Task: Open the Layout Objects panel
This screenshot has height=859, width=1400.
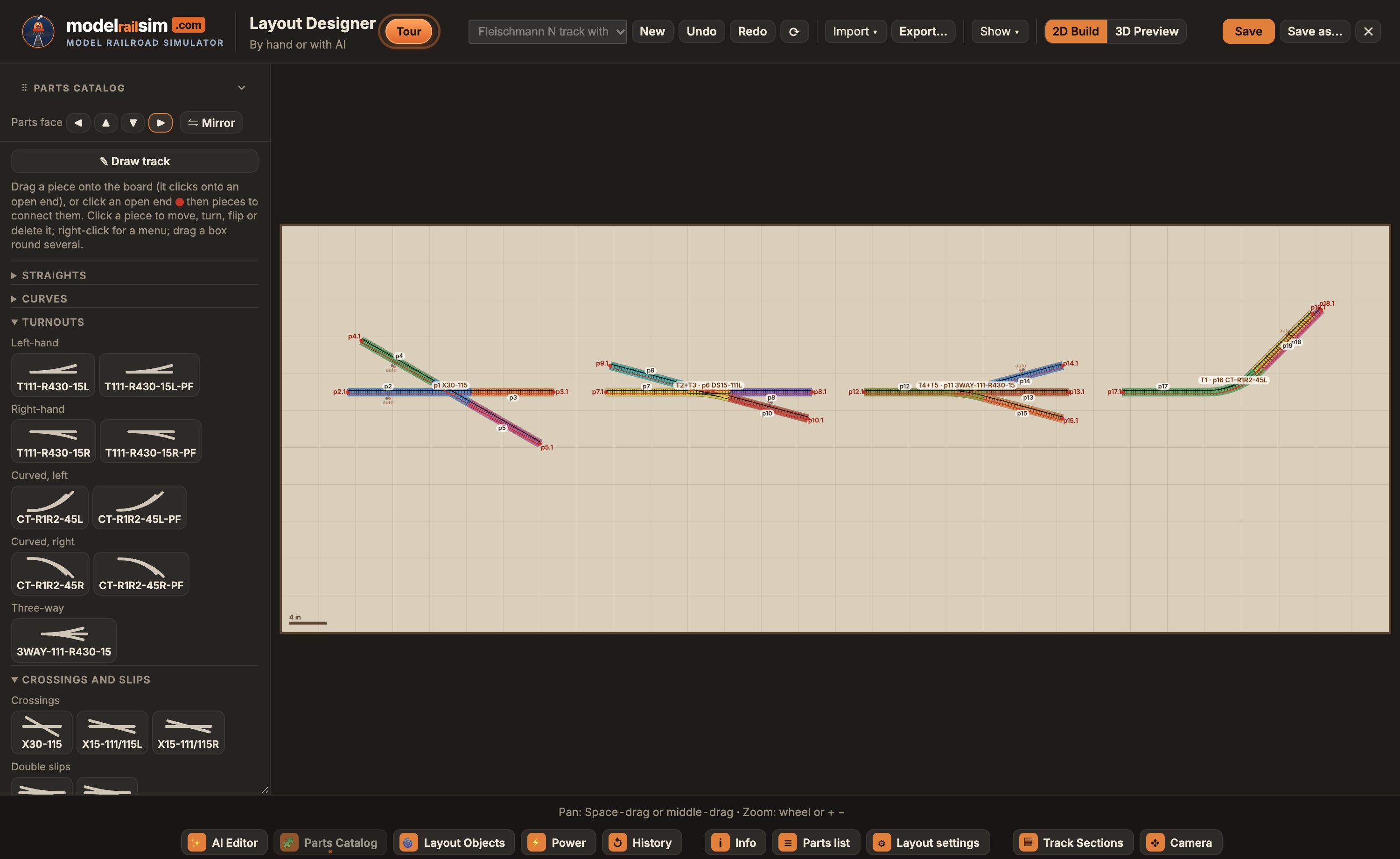Action: point(454,843)
